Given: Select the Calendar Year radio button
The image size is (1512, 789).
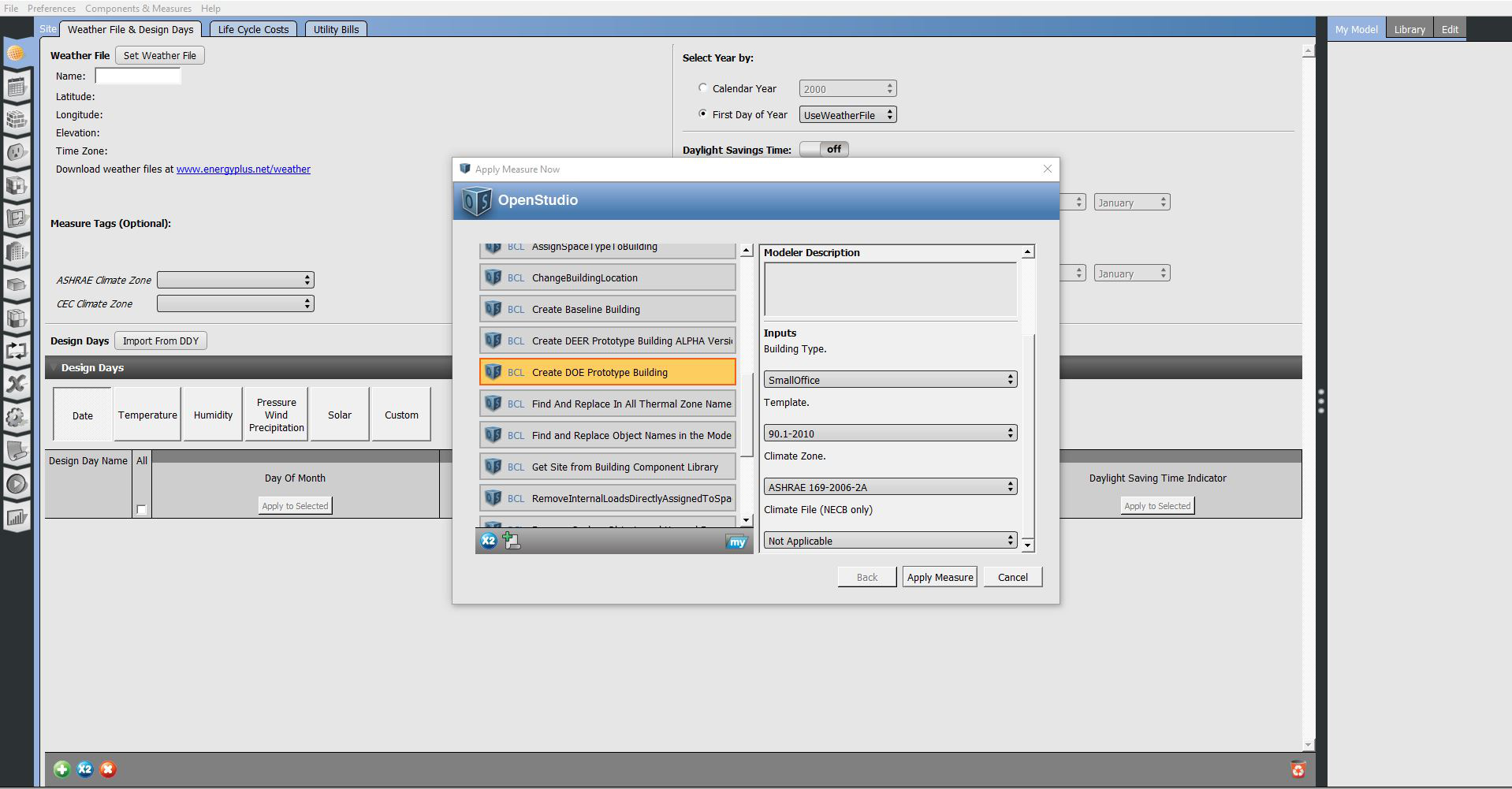Looking at the screenshot, I should 702,88.
